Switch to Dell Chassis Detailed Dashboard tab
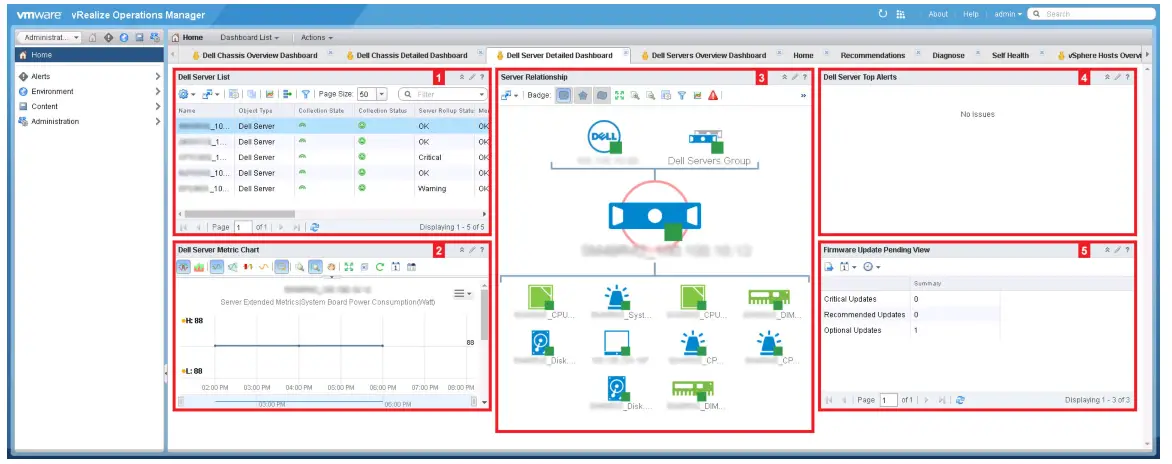The width and height of the screenshot is (1172, 464). (407, 55)
